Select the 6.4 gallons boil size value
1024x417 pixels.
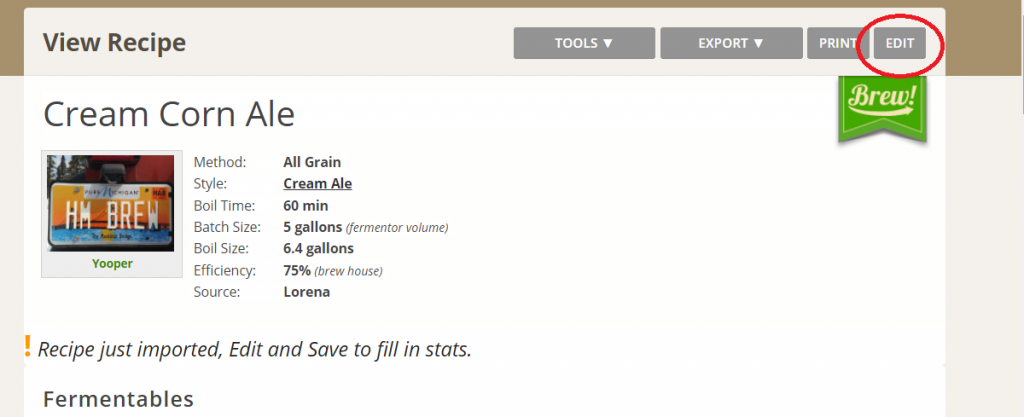318,249
